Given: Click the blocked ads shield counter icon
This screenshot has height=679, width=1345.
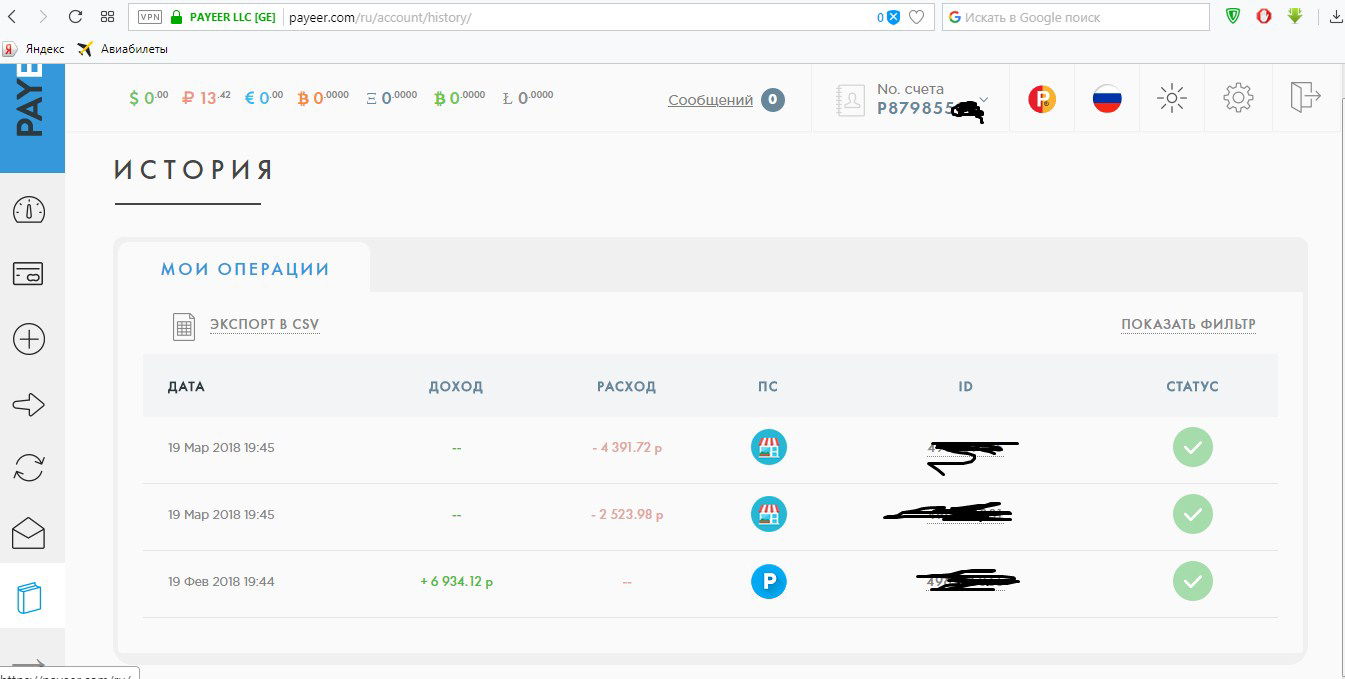Looking at the screenshot, I should tap(889, 17).
